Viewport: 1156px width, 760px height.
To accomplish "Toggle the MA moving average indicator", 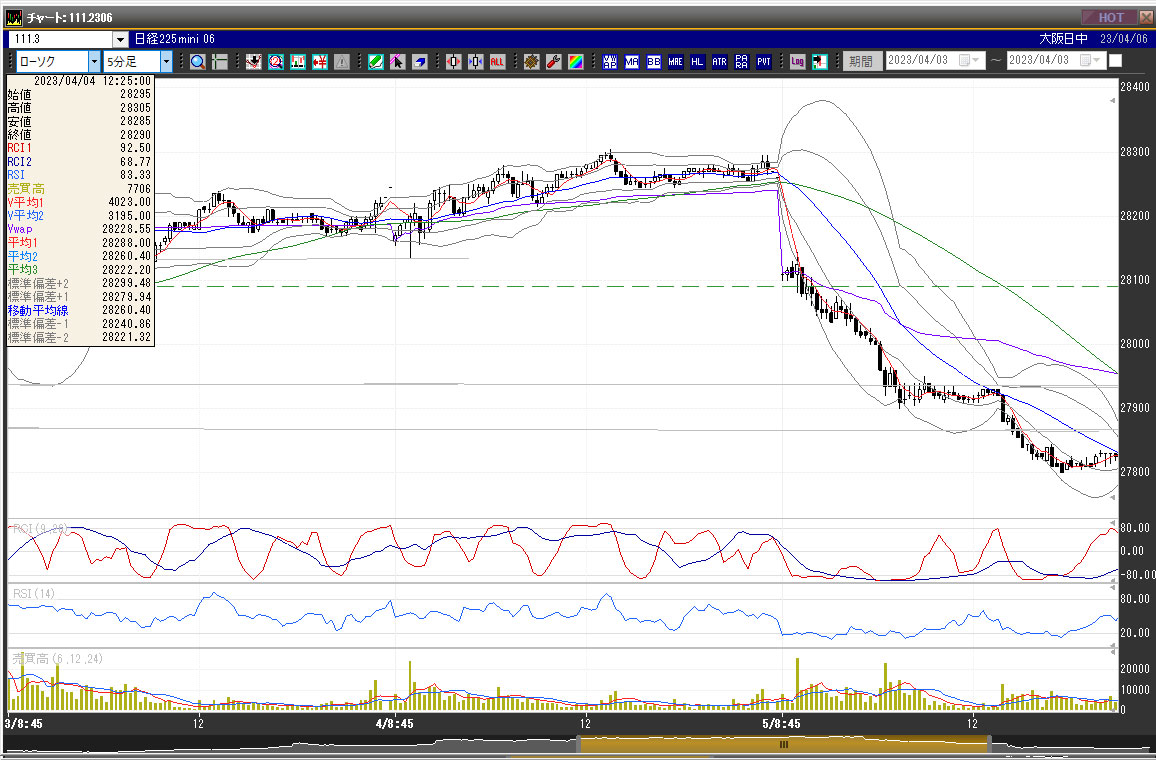I will point(632,62).
